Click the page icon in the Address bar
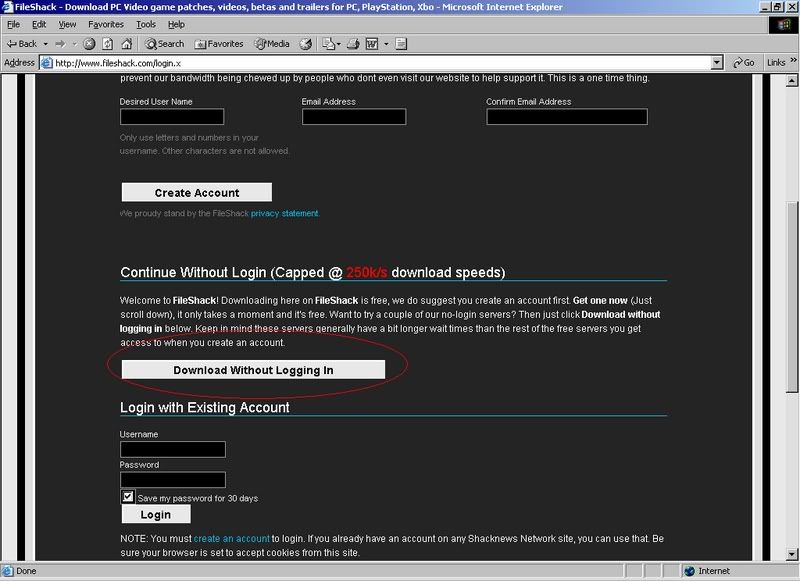This screenshot has height=581, width=800. 46,63
